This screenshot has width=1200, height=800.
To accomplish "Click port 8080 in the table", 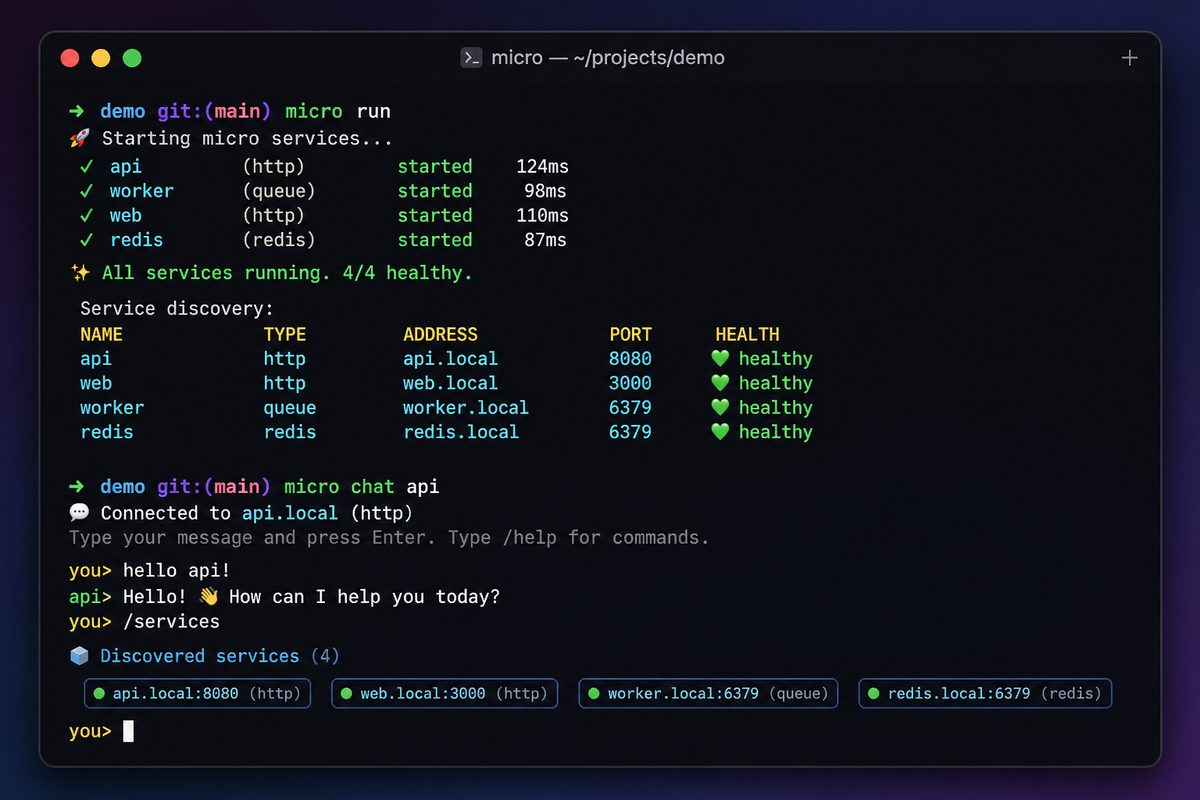I will pos(631,359).
